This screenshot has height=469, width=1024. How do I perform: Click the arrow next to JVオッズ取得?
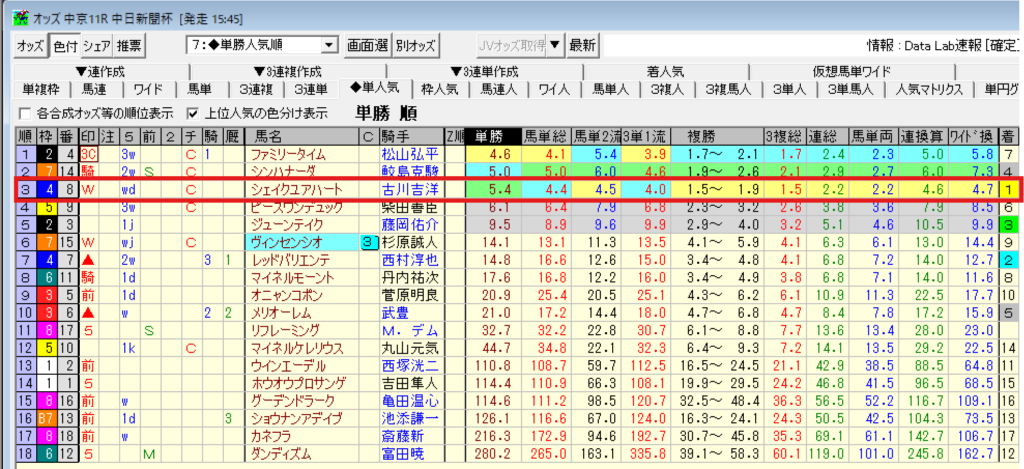click(x=555, y=46)
